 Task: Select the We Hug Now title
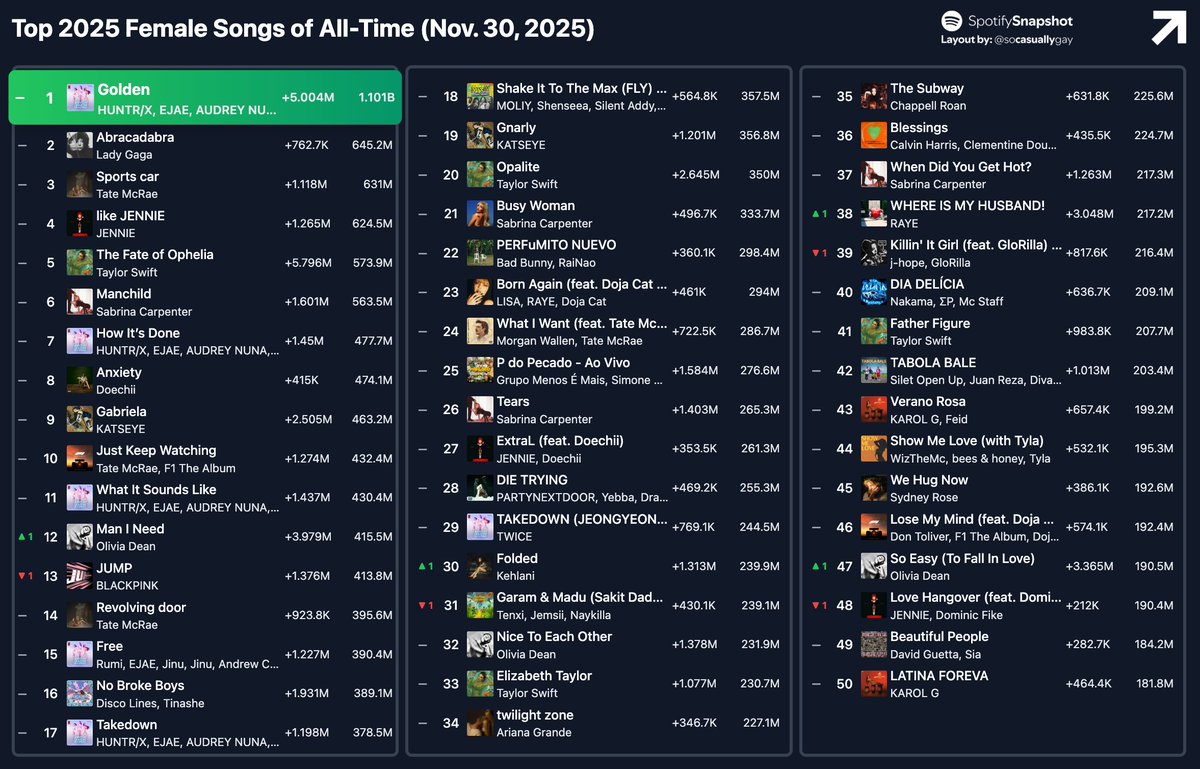pyautogui.click(x=929, y=480)
